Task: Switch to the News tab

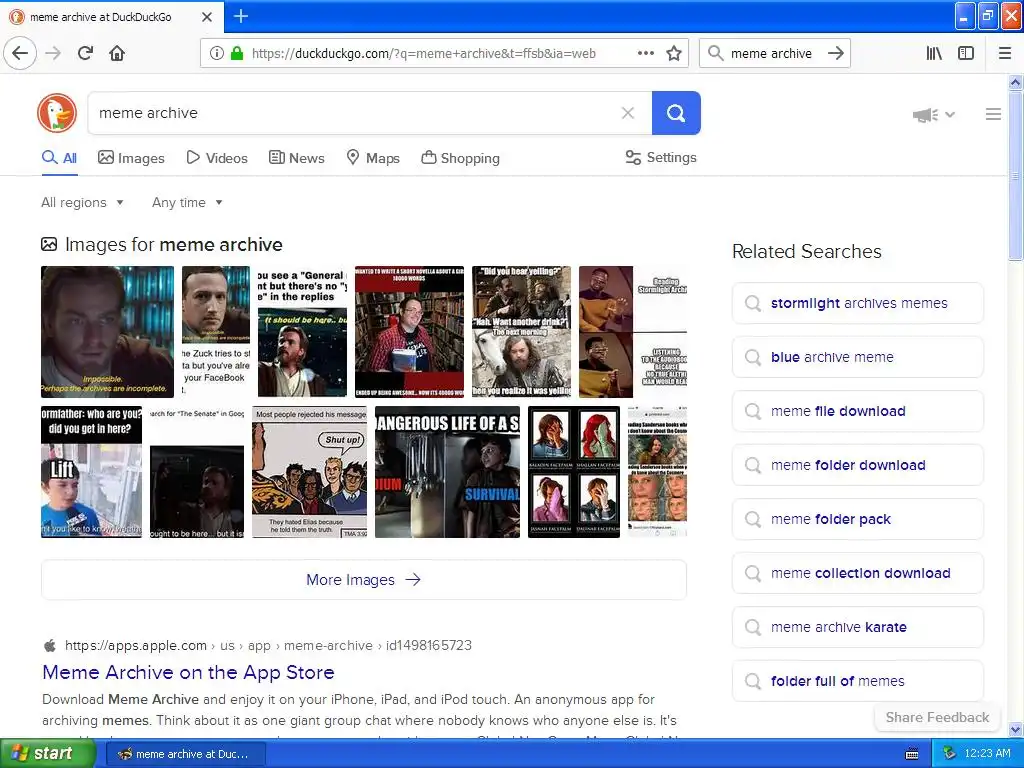Action: [x=296, y=158]
